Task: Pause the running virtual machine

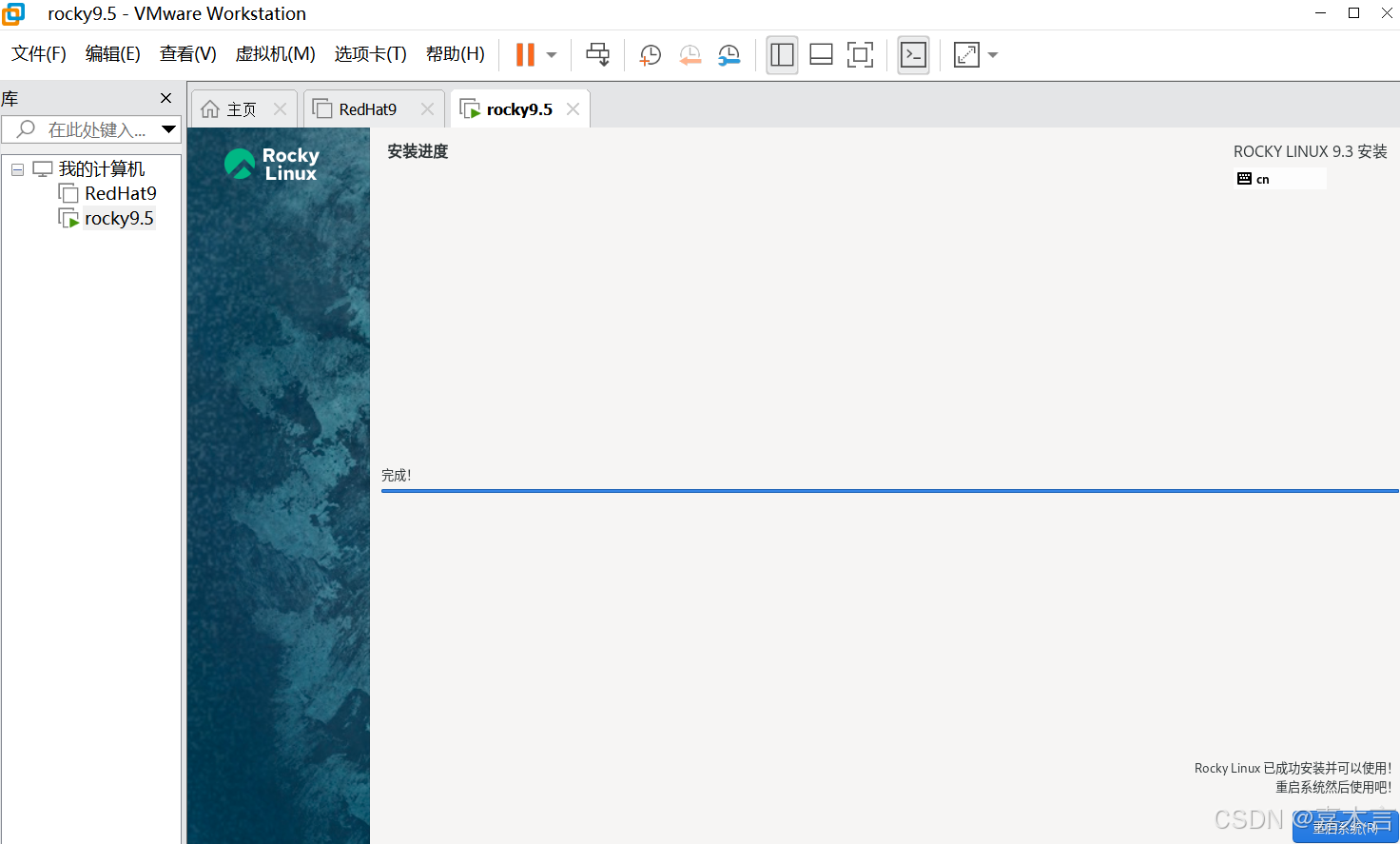Action: coord(525,55)
